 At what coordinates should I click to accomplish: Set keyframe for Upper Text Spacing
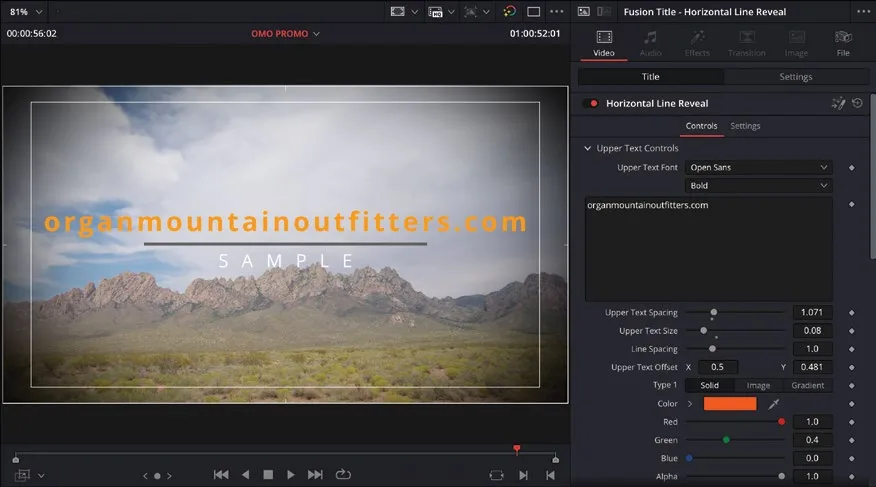tap(851, 313)
